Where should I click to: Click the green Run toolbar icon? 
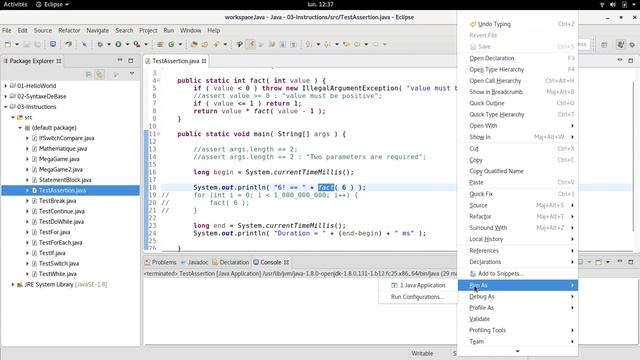pos(118,44)
